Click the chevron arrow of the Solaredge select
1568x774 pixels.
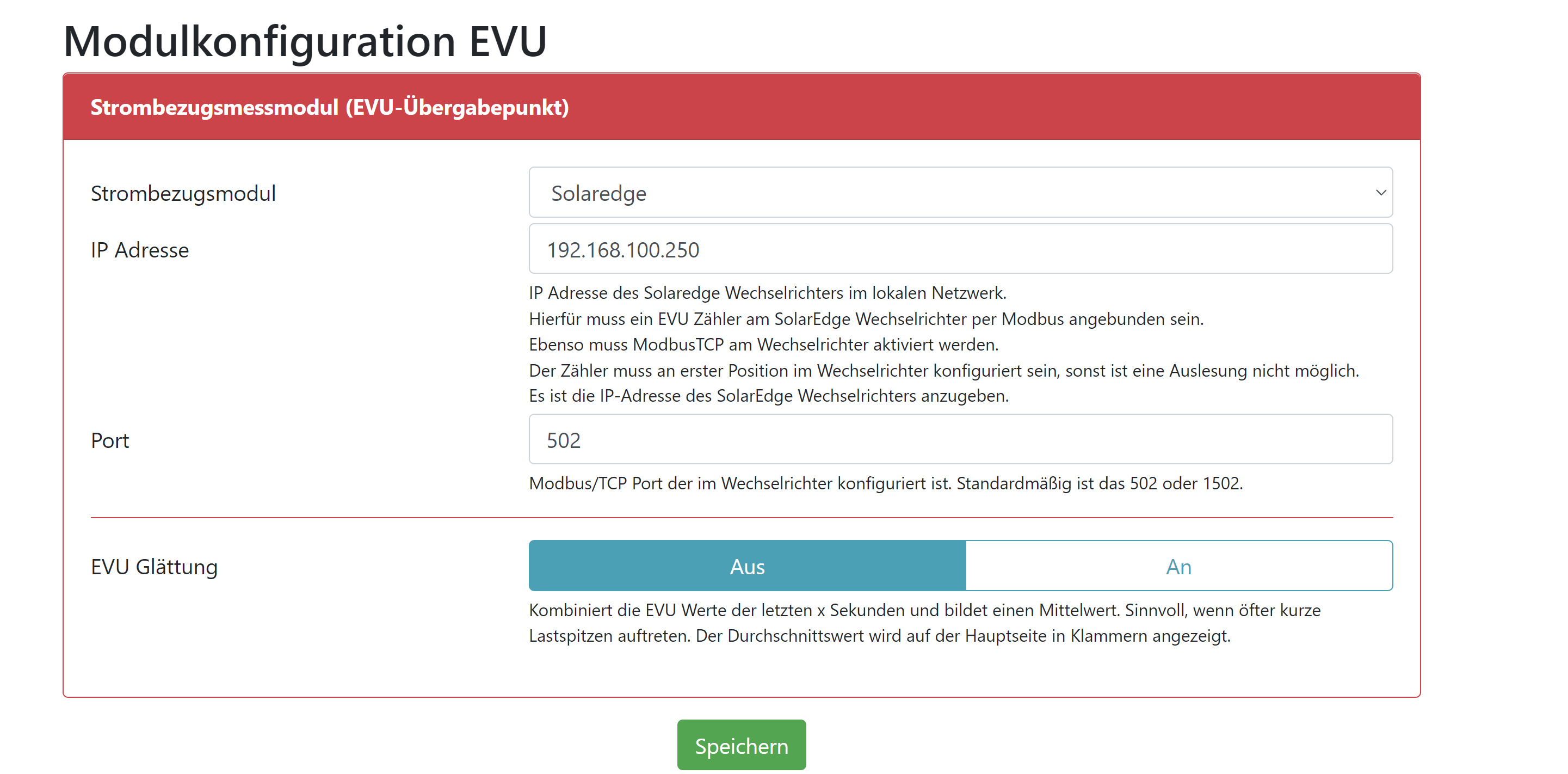click(1380, 193)
